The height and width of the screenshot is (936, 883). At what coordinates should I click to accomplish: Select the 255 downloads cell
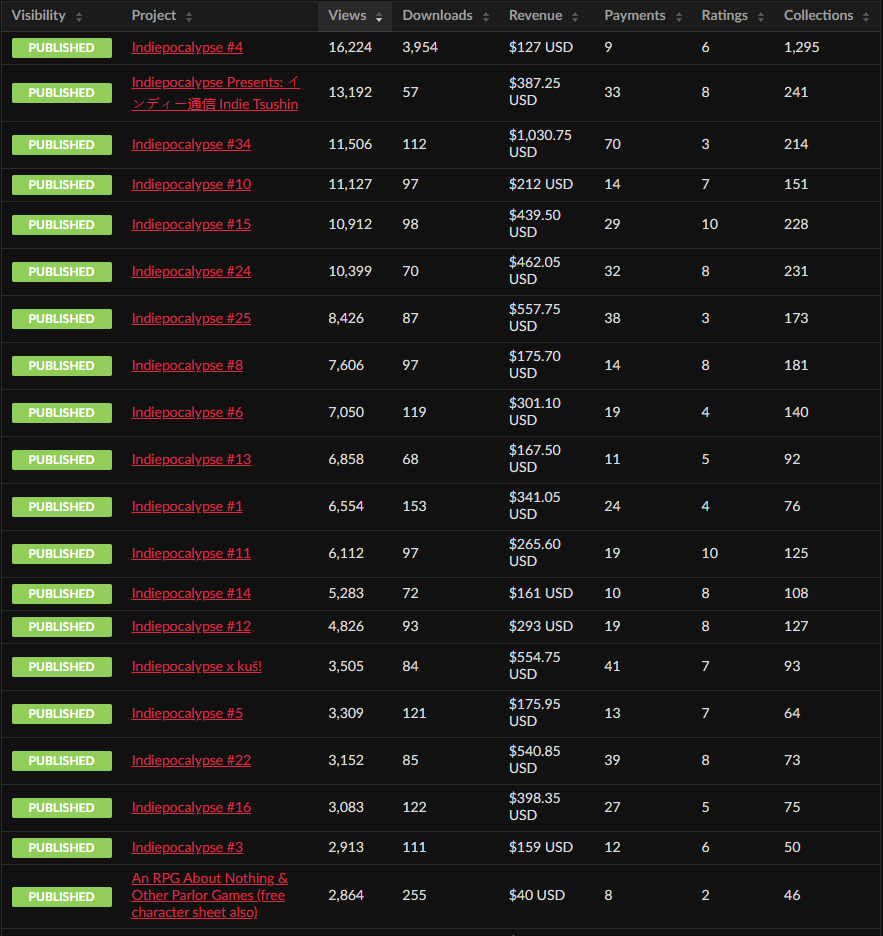(414, 895)
